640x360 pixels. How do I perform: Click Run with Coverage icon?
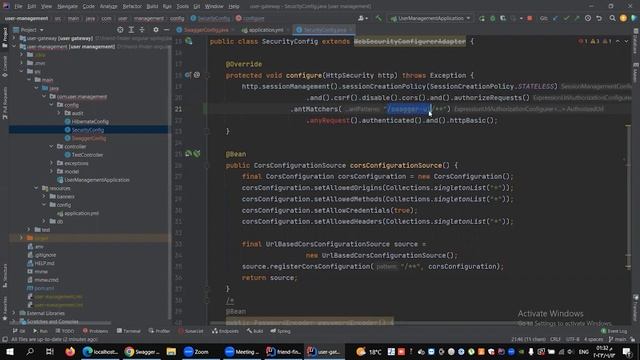click(503, 18)
